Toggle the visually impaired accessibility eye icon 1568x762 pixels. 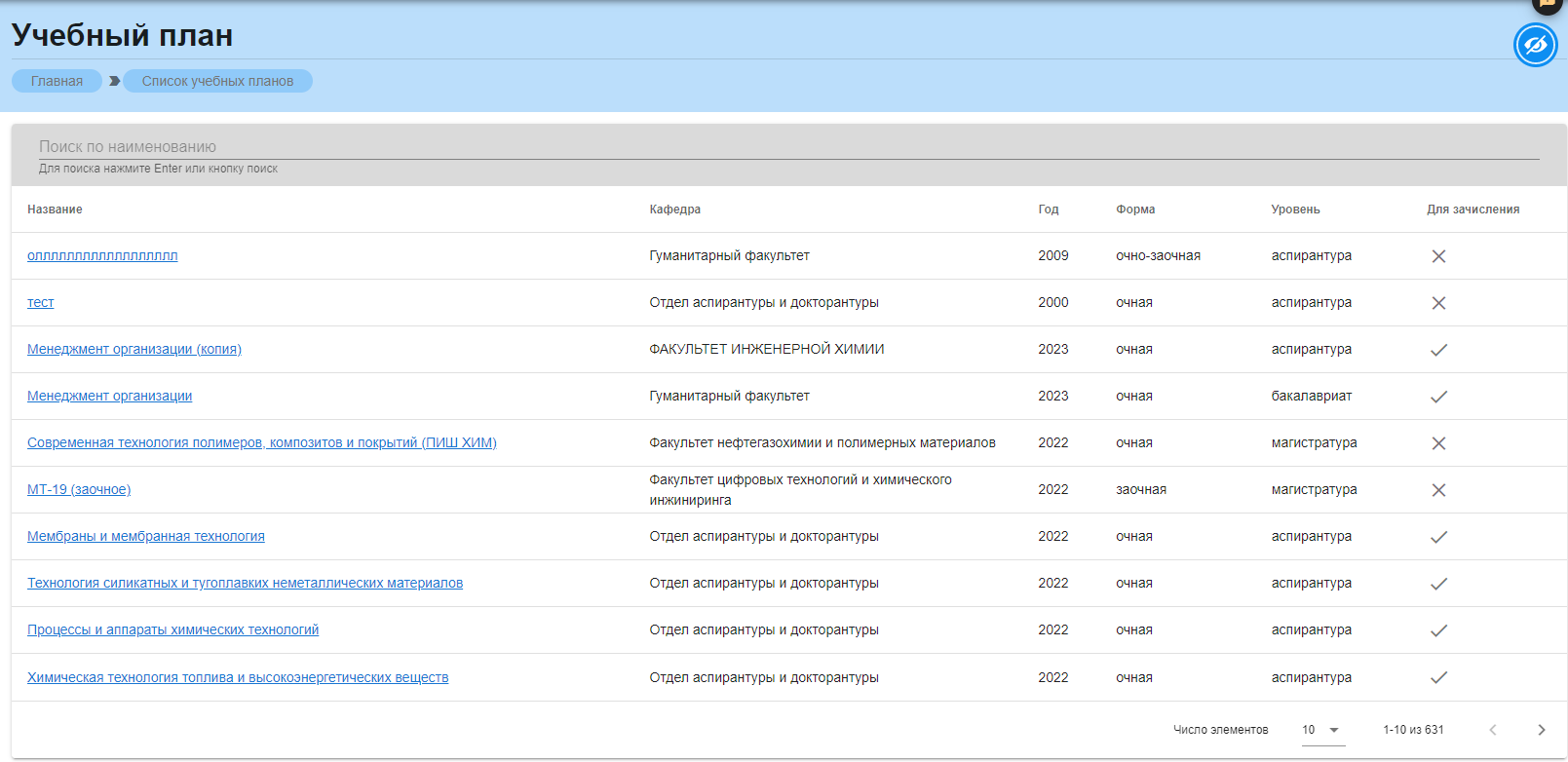click(1535, 45)
